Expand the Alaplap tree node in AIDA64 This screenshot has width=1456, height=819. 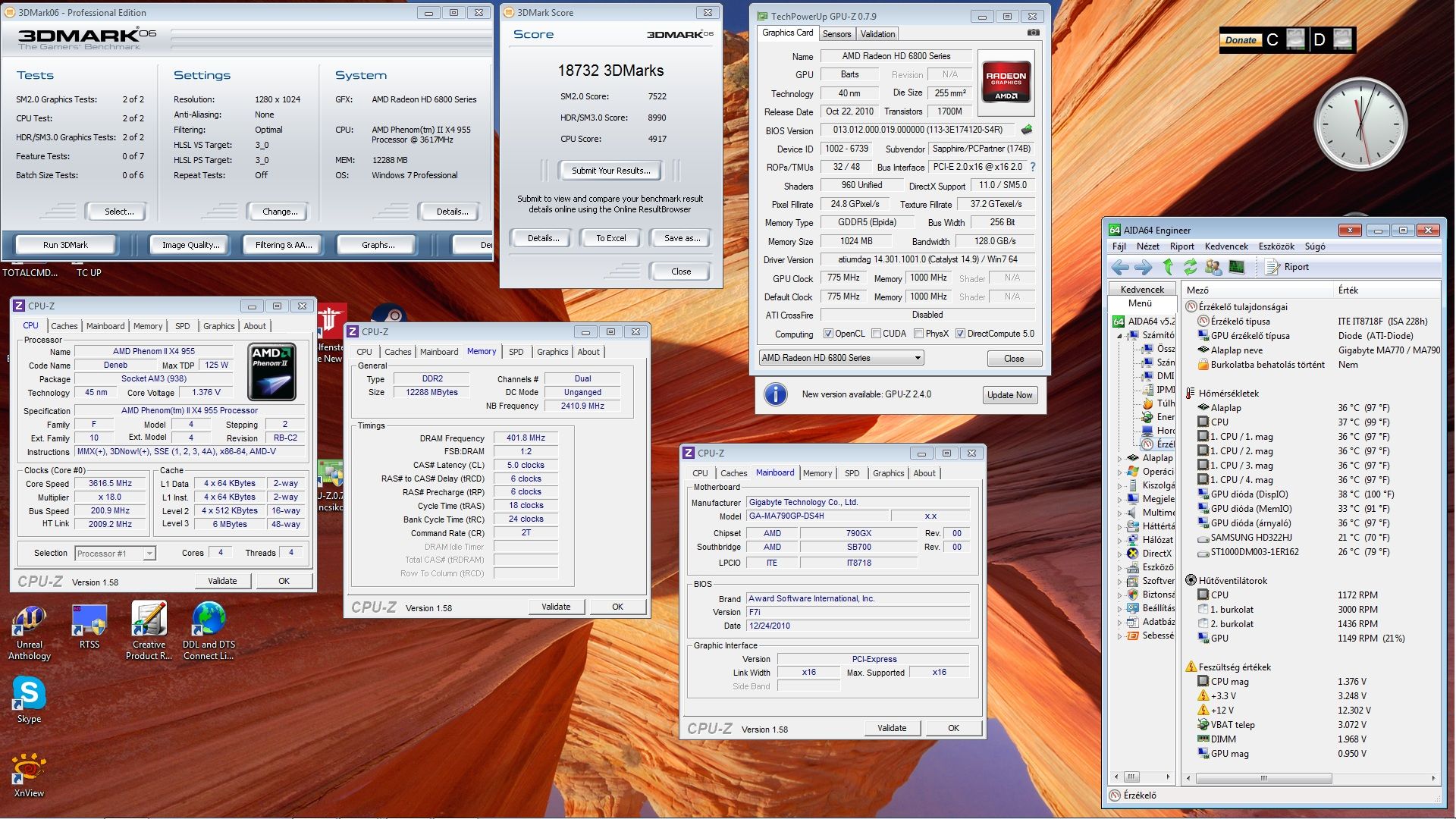pos(1119,458)
